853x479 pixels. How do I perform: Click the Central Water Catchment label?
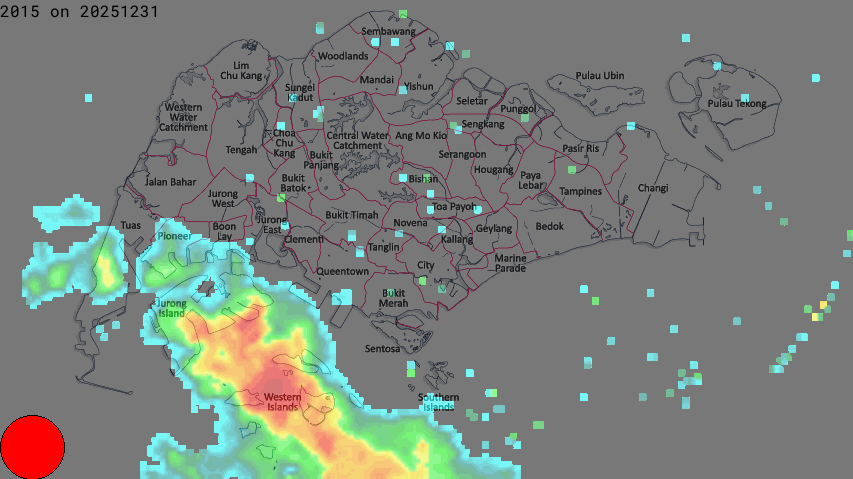click(x=357, y=140)
